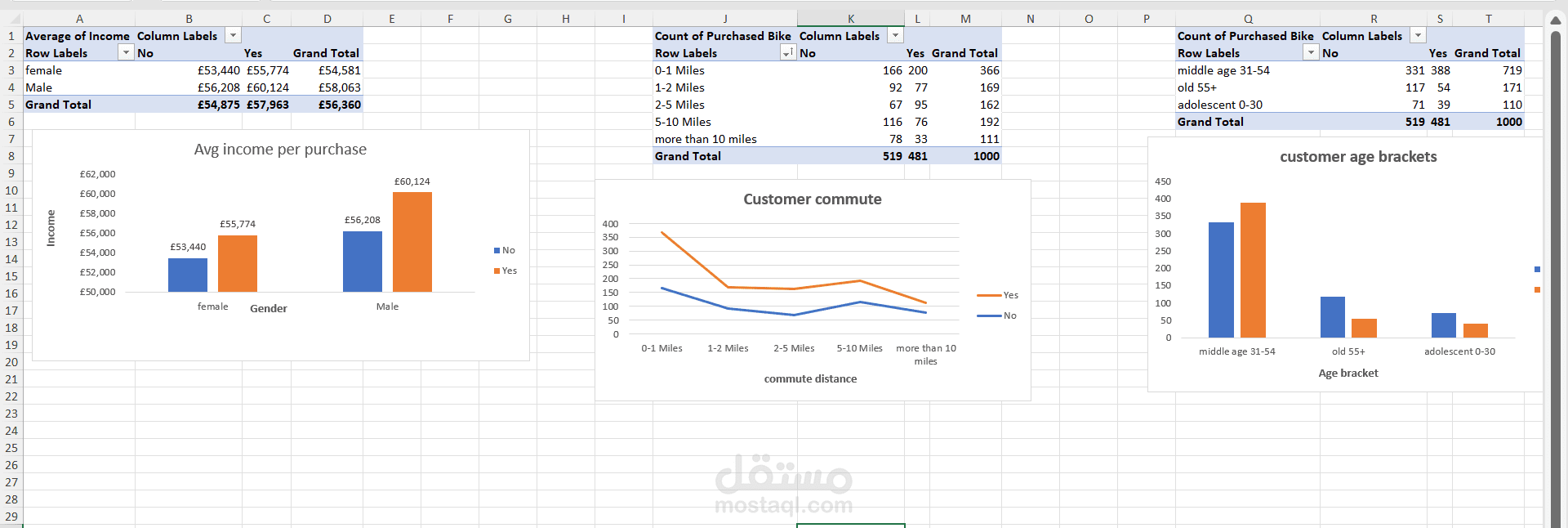Click the orange Male Yes bar £60,124

point(412,242)
